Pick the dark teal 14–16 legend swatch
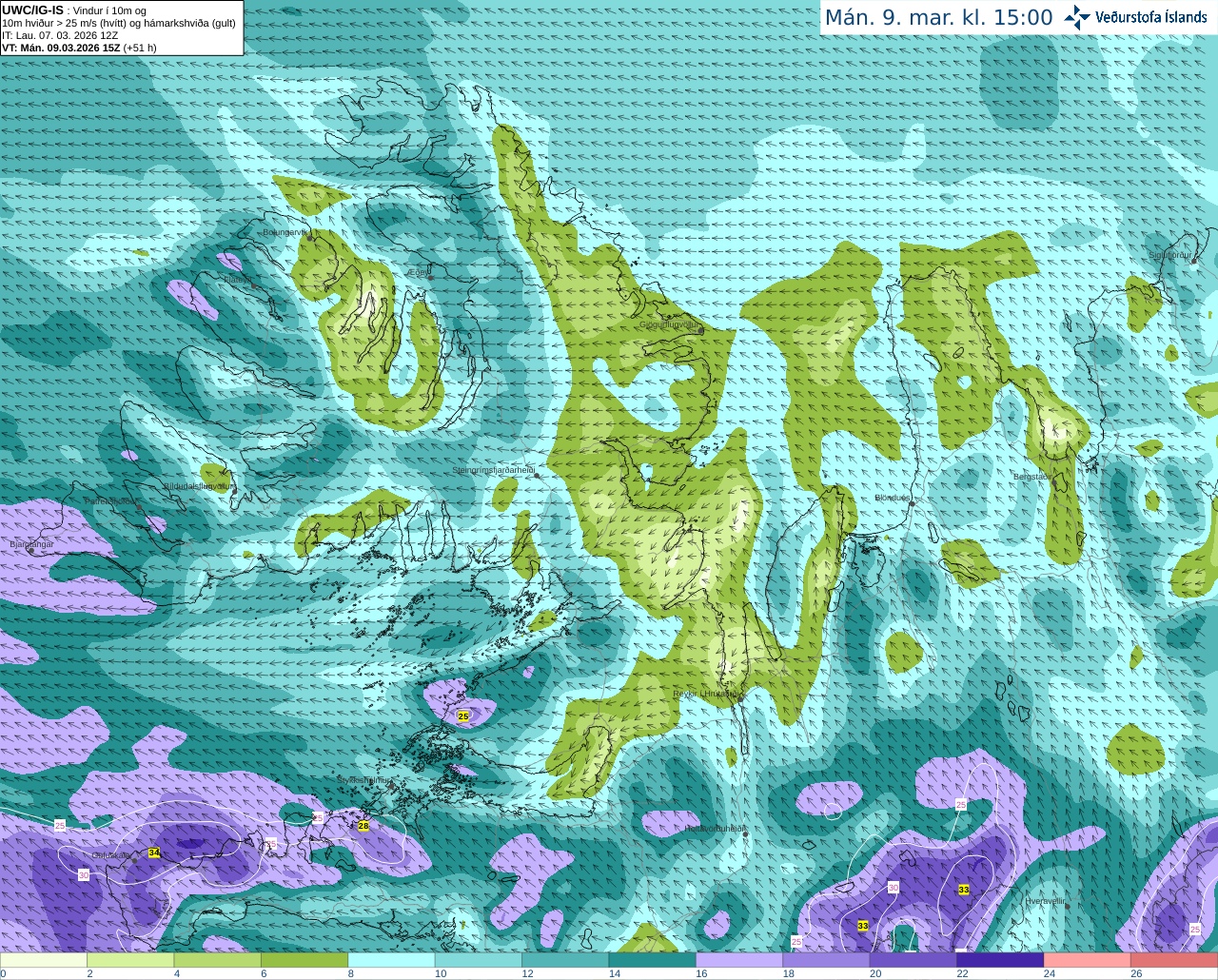1218x980 pixels. (x=652, y=960)
